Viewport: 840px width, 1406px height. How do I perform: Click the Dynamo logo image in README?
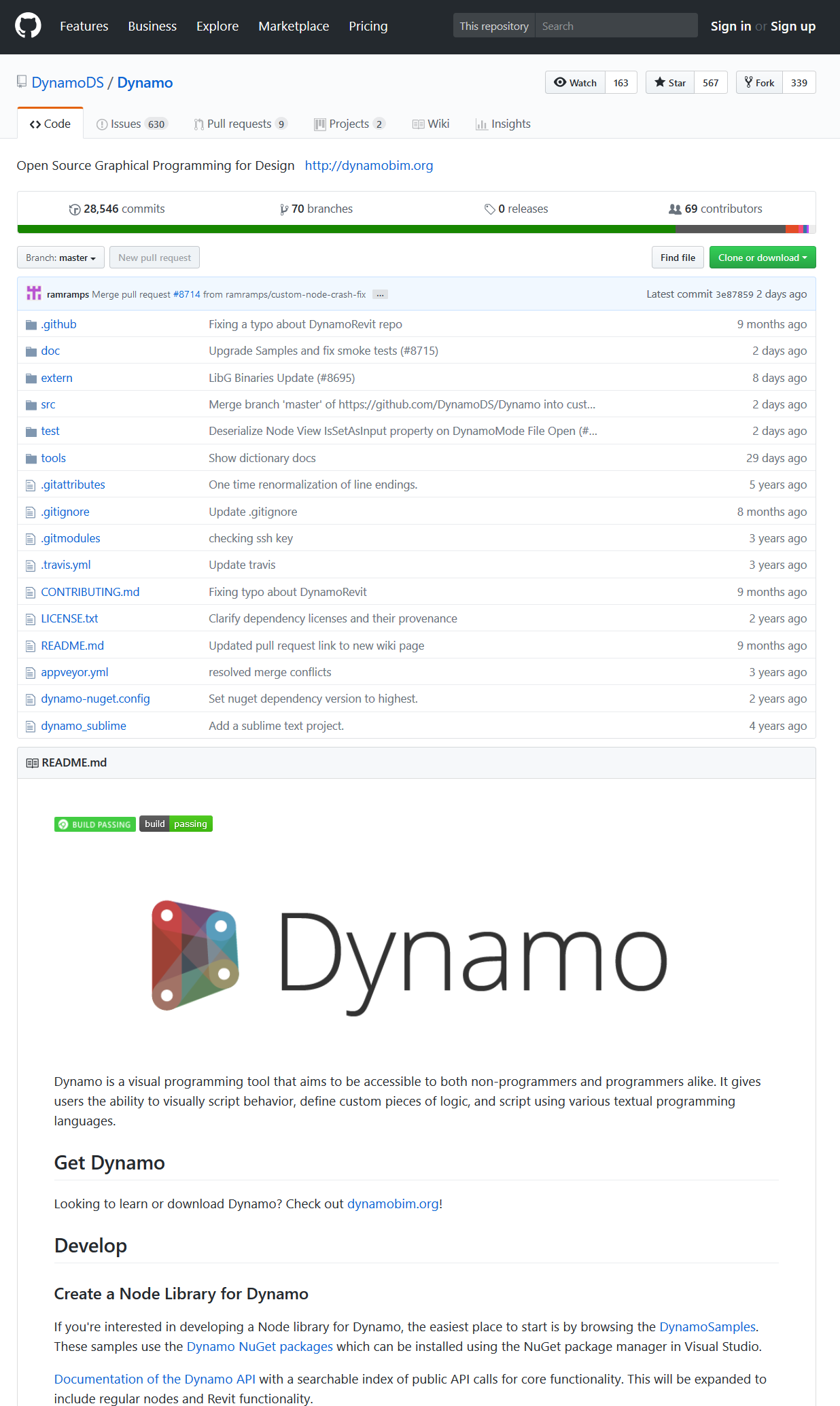(x=409, y=957)
